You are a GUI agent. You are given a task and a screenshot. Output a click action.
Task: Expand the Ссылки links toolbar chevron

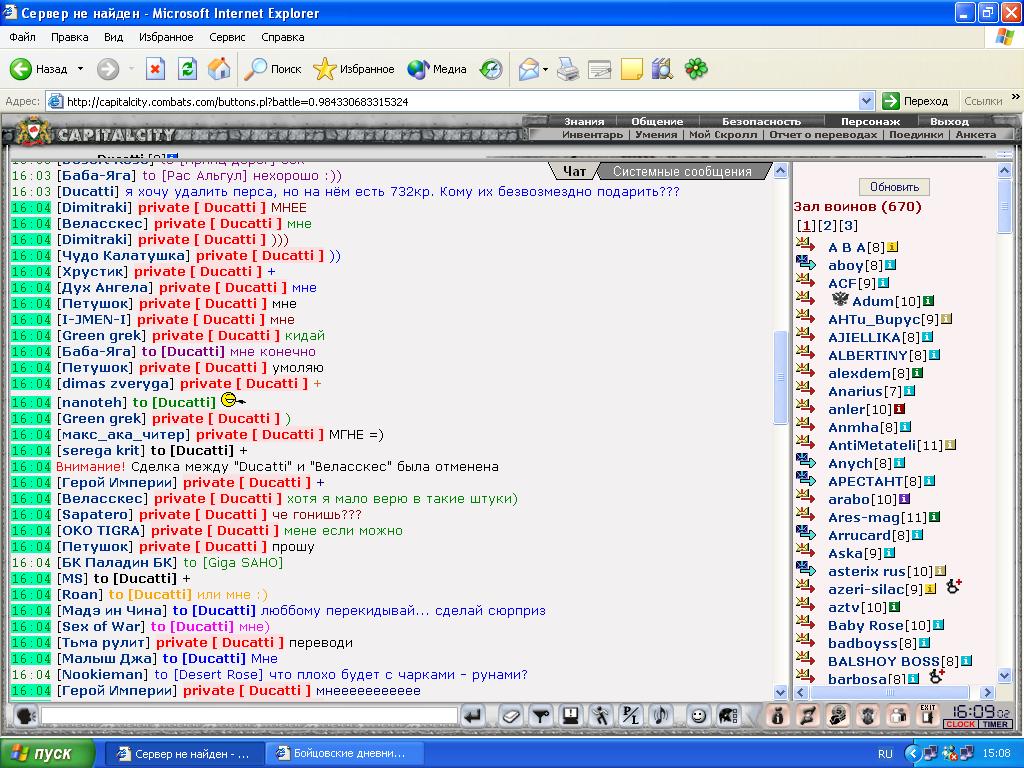tap(1016, 97)
